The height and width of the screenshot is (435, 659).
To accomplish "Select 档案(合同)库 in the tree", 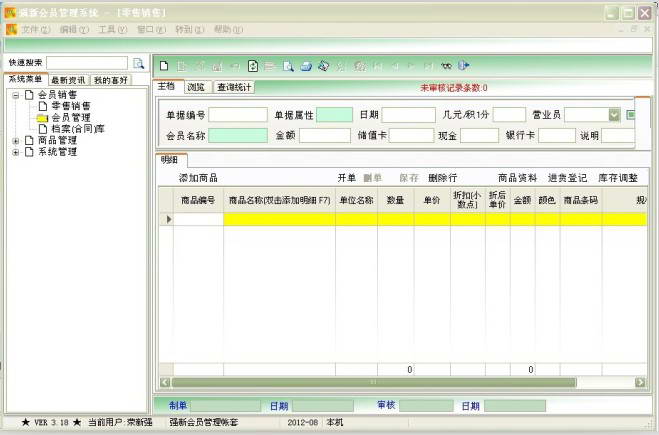I will (78, 129).
